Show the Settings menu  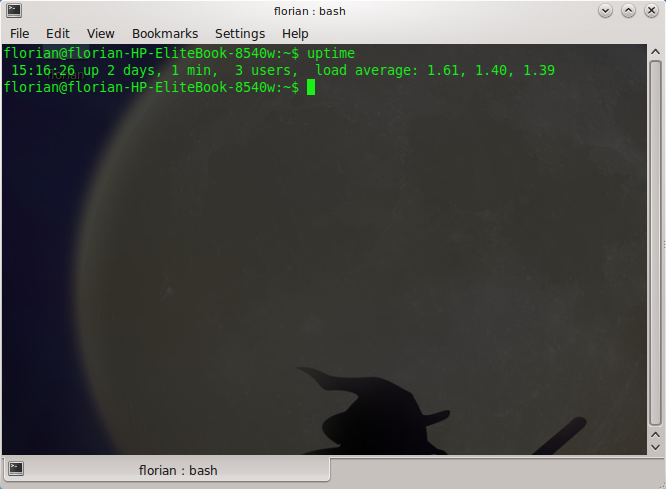pyautogui.click(x=240, y=33)
